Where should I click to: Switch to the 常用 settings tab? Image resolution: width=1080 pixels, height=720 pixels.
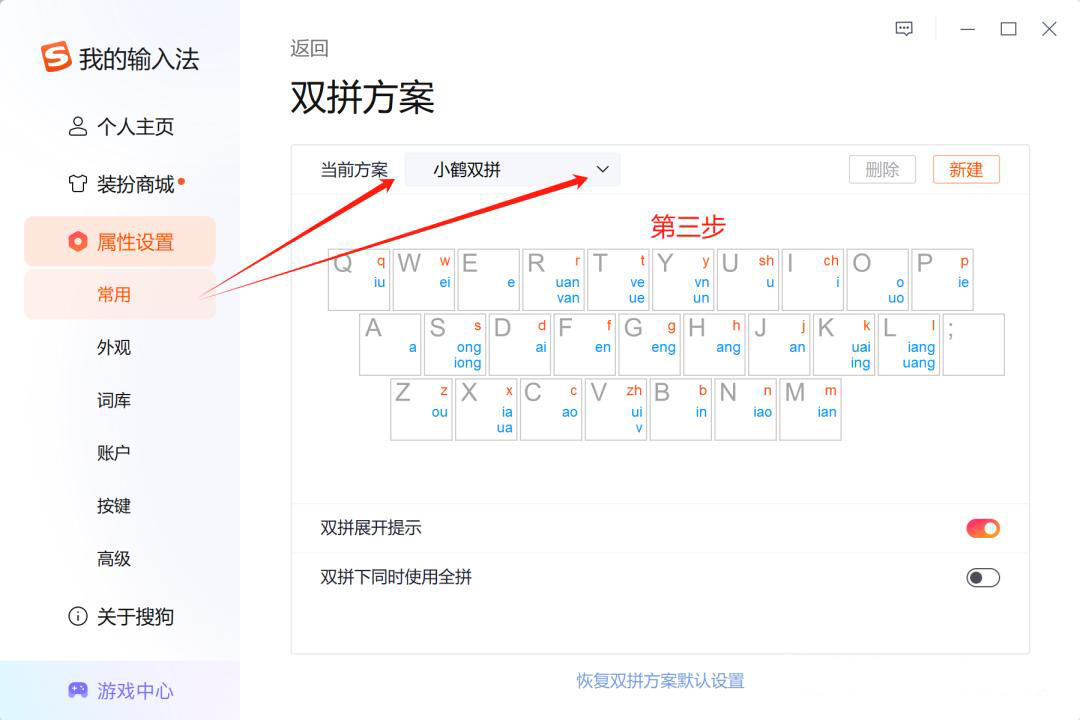point(120,295)
